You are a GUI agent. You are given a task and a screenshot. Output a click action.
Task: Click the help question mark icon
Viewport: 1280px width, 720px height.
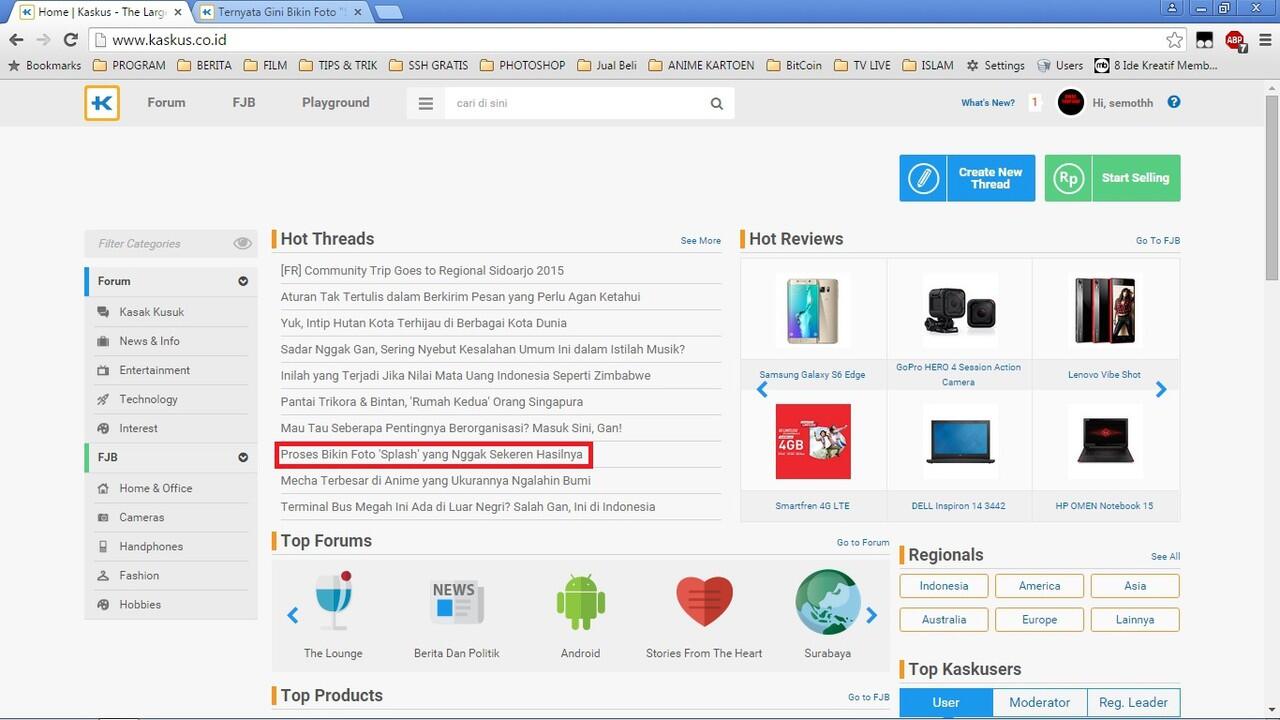click(1174, 102)
